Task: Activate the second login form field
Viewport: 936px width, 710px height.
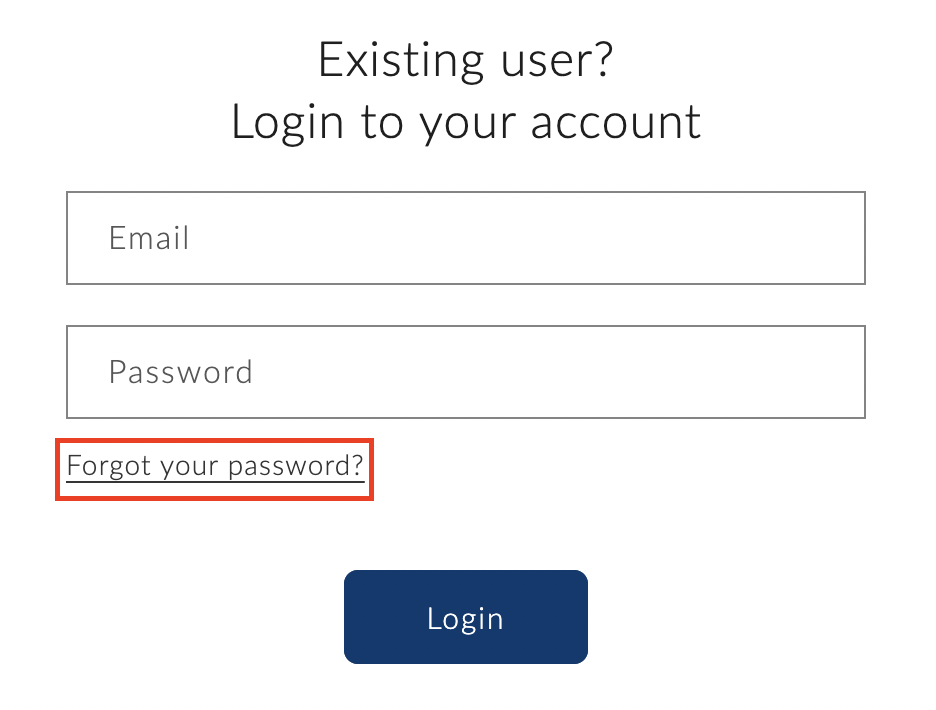Action: click(465, 372)
